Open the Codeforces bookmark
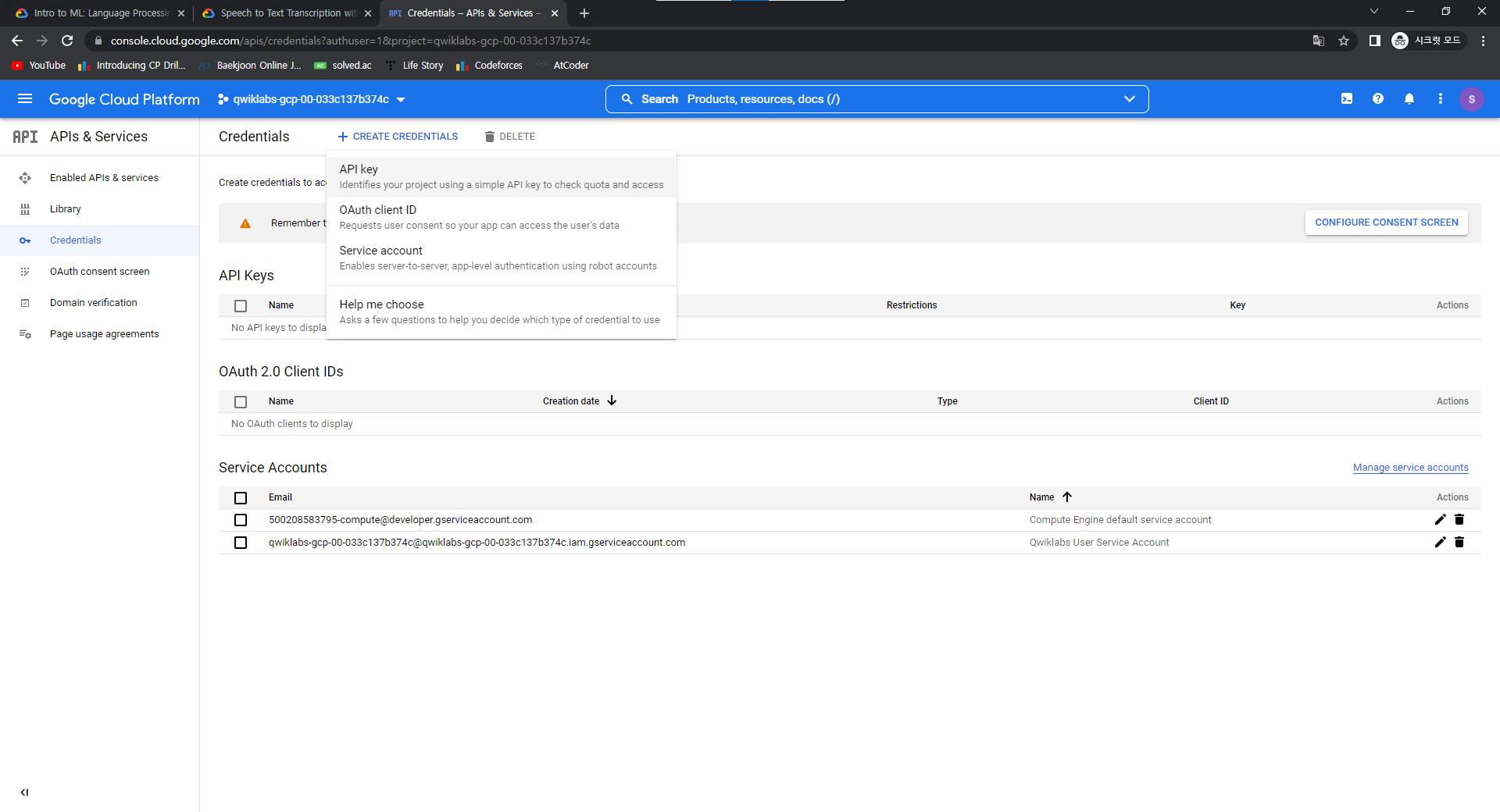 (490, 66)
